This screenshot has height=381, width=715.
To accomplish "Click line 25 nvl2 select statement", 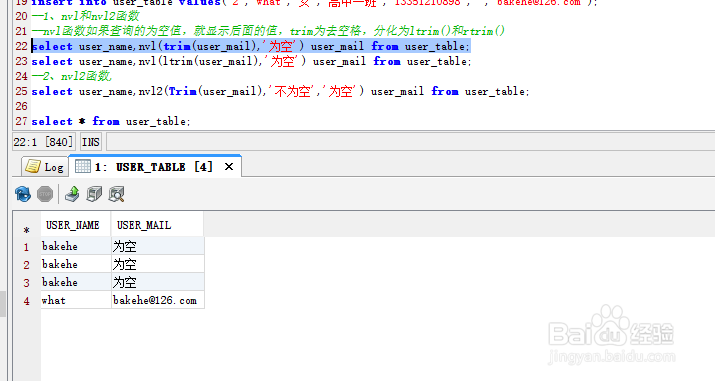I will [280, 91].
